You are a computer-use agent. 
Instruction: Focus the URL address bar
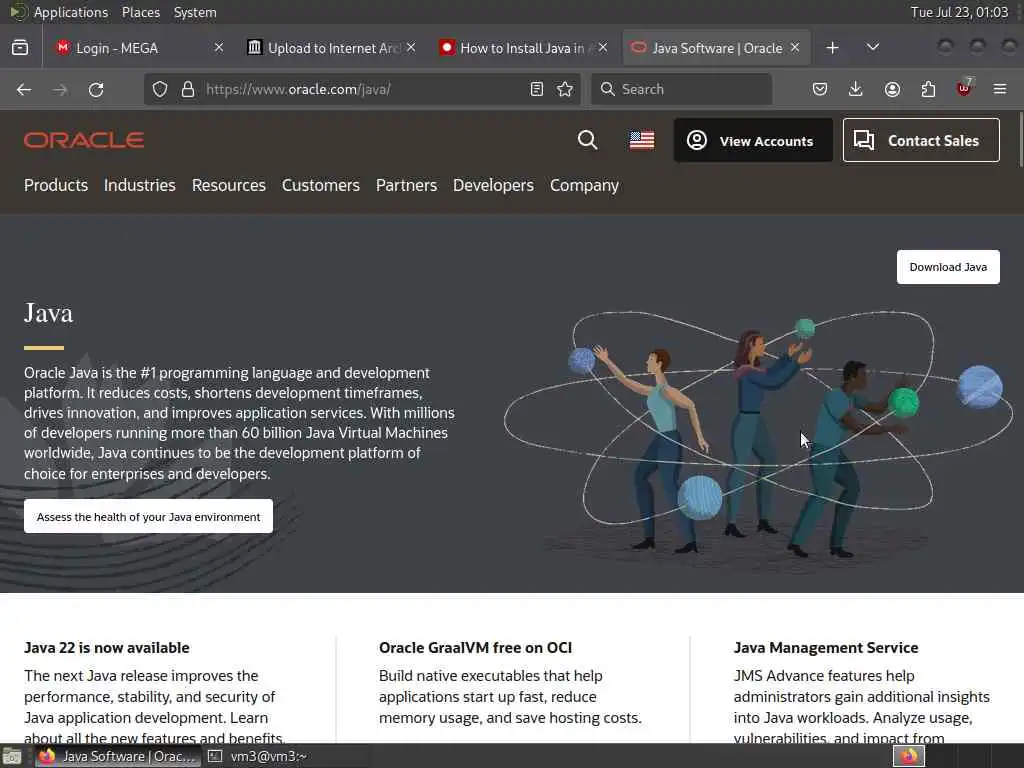362,89
